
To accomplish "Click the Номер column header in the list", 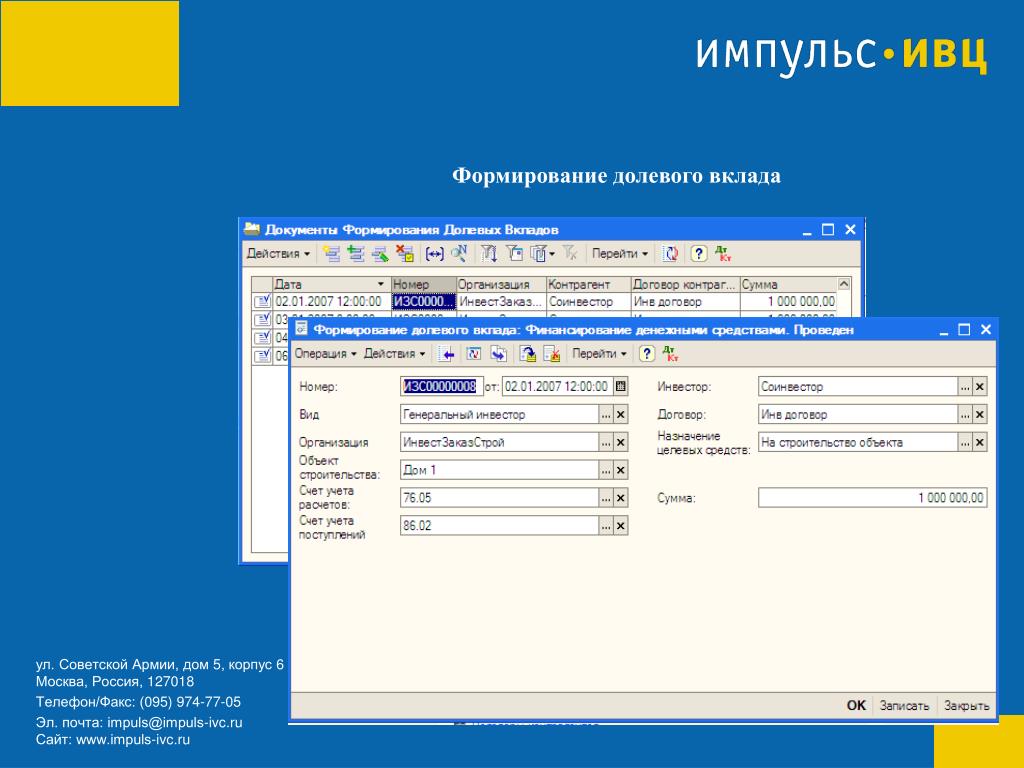I will [423, 285].
